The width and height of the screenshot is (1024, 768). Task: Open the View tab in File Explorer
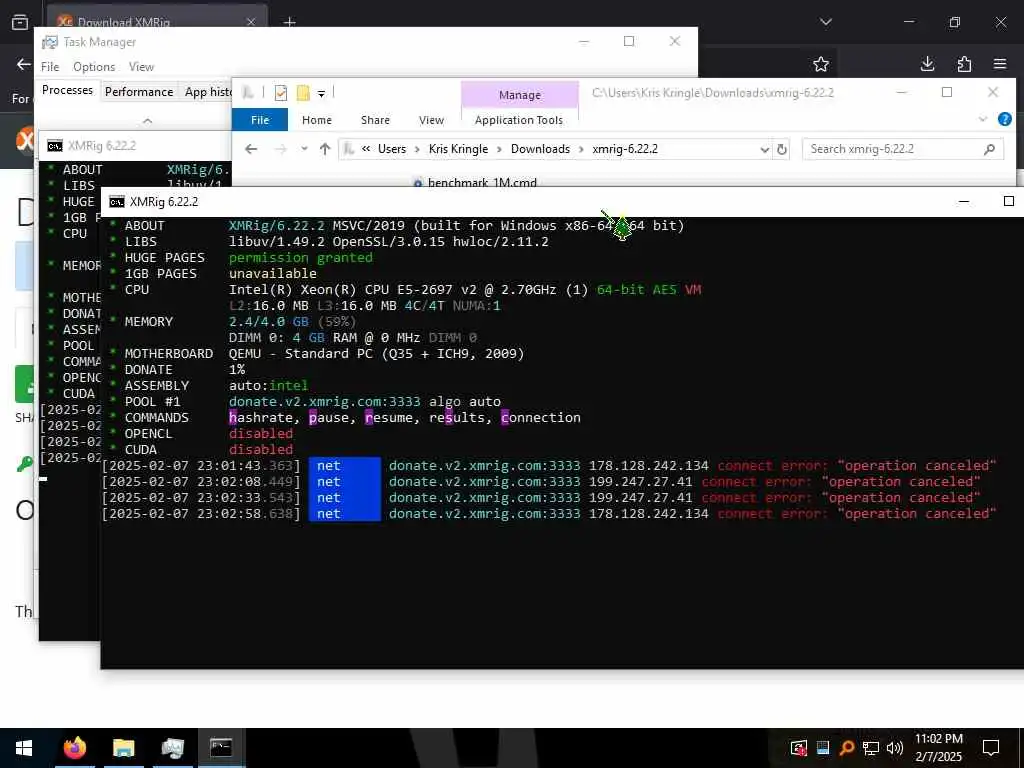pos(431,120)
